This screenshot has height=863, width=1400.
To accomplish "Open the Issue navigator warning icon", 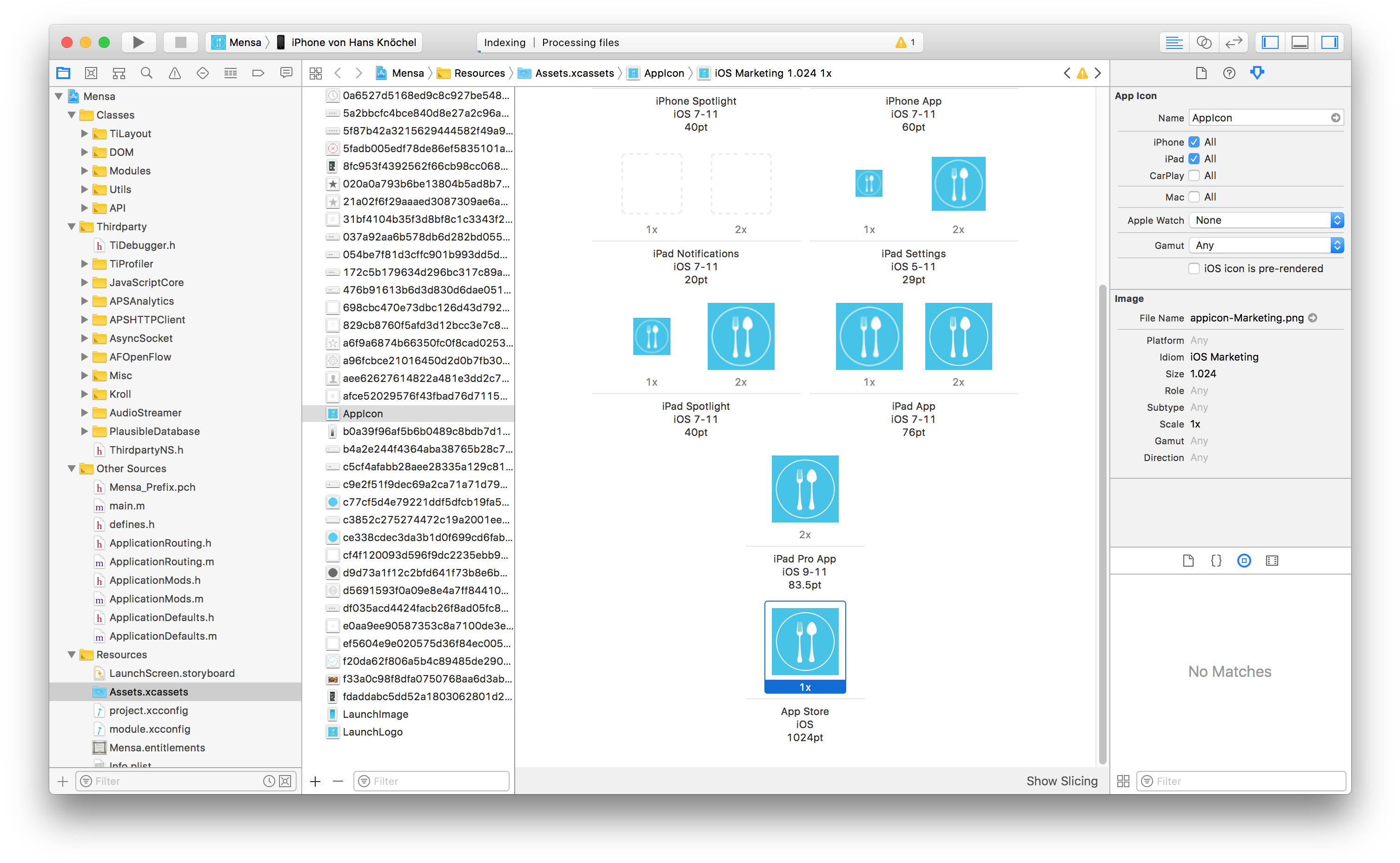I will click(x=174, y=73).
